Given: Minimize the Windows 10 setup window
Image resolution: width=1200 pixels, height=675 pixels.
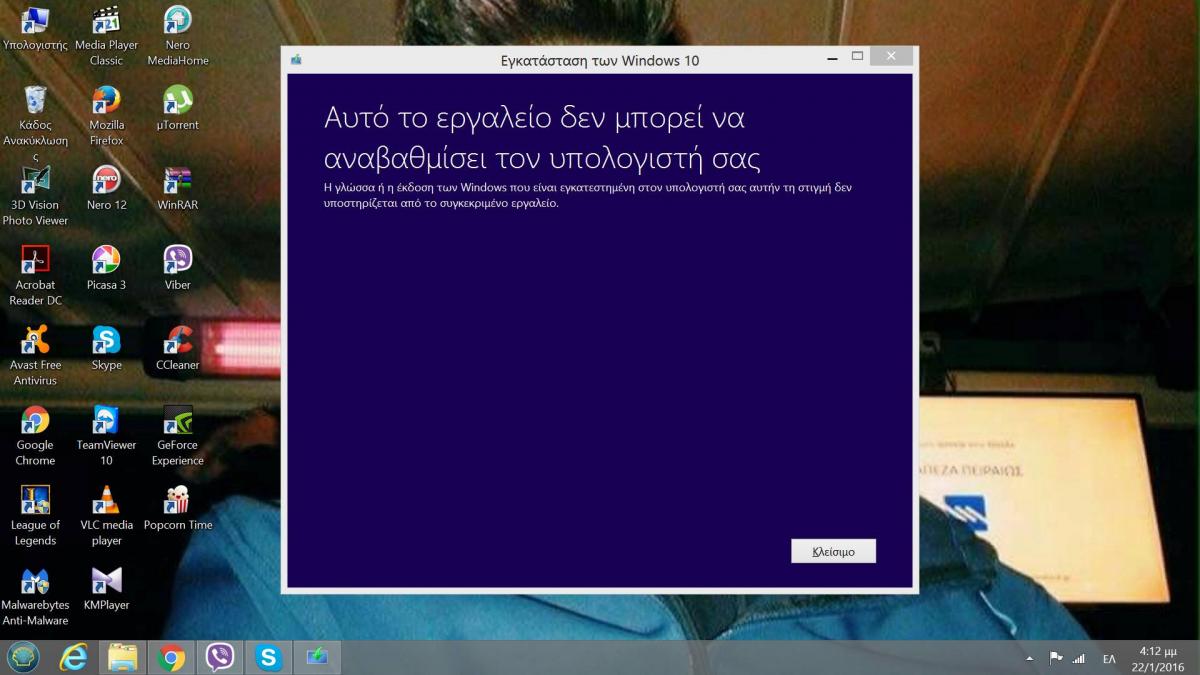Looking at the screenshot, I should coord(832,60).
